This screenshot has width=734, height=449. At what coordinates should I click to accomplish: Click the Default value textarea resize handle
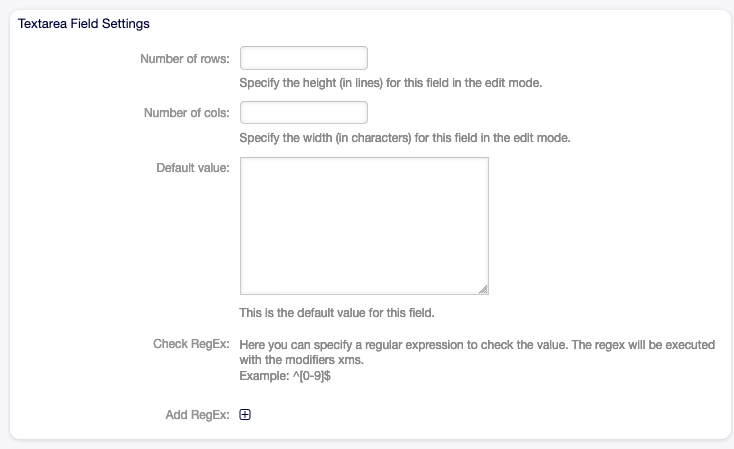[483, 289]
